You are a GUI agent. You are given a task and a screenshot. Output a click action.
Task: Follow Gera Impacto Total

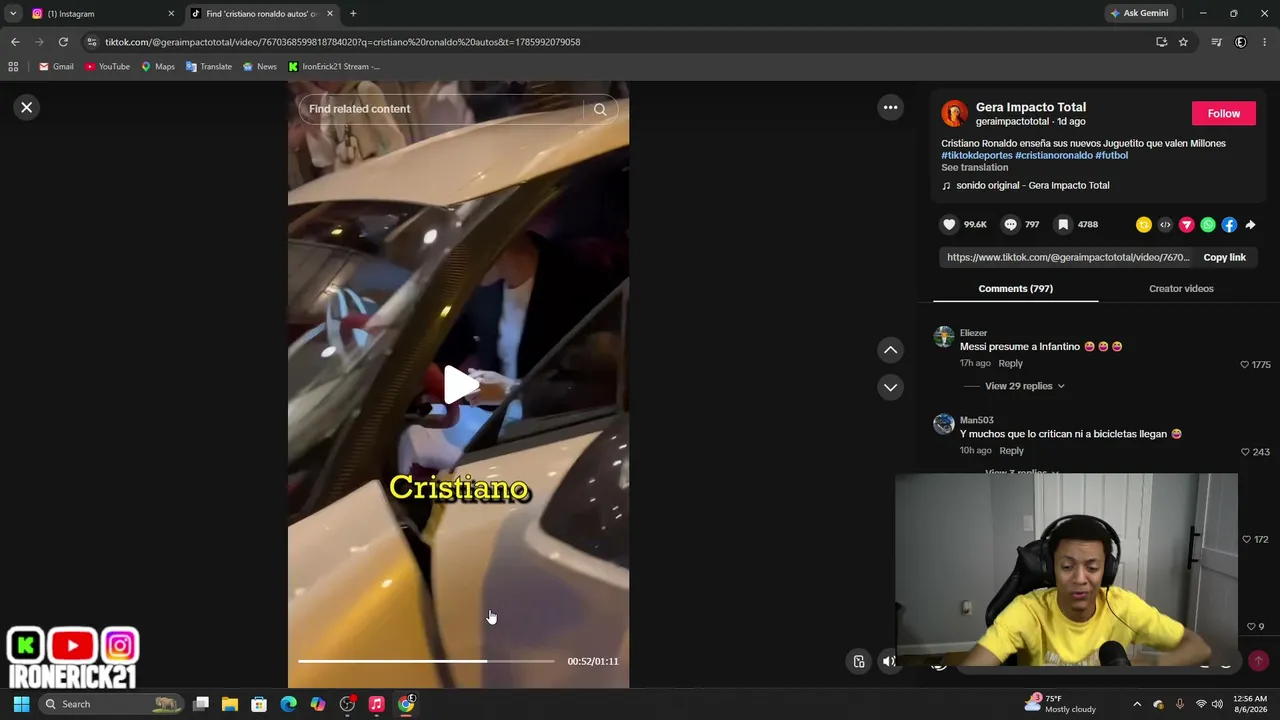tap(1223, 113)
